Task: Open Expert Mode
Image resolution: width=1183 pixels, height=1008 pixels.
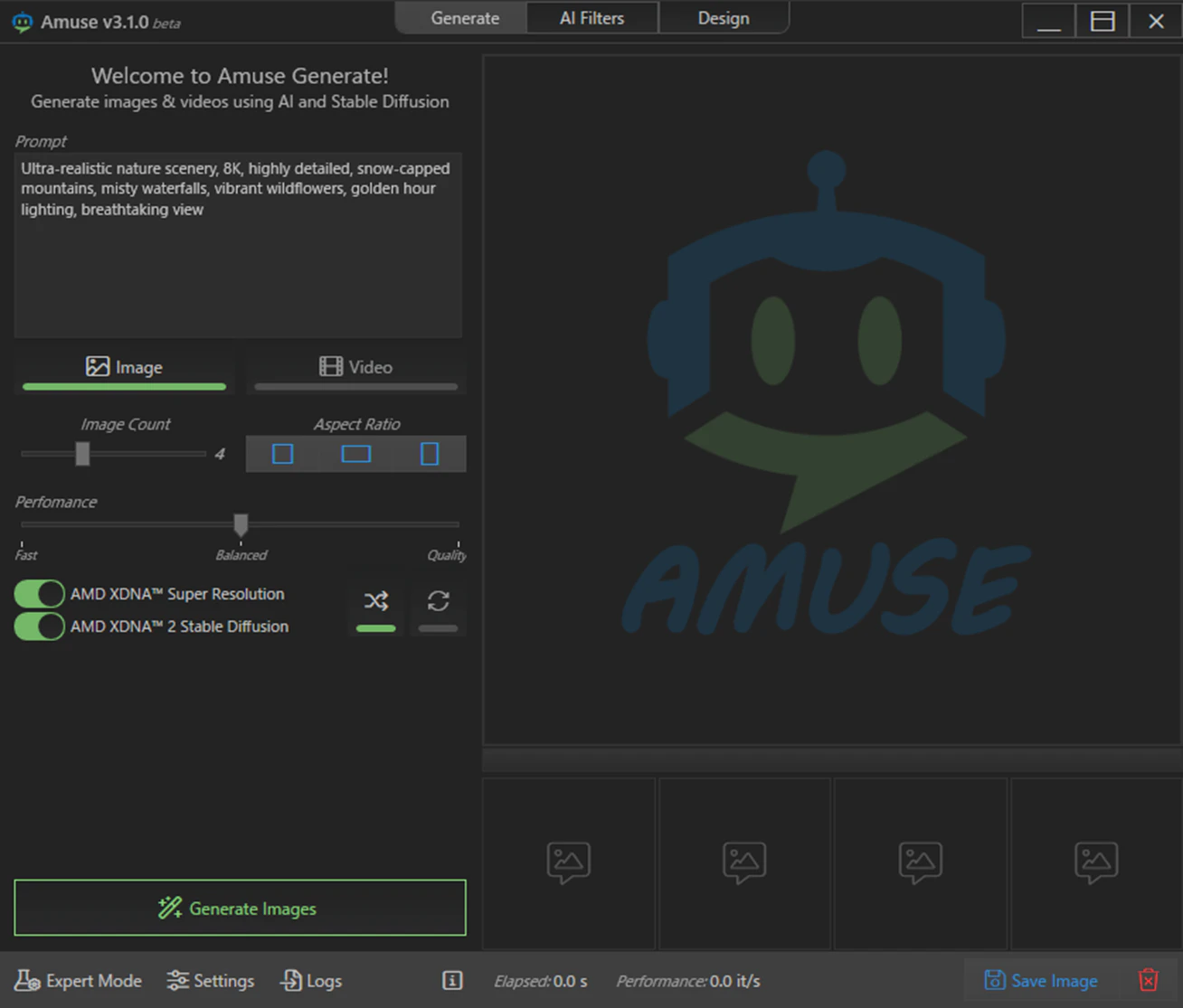Action: [79, 981]
